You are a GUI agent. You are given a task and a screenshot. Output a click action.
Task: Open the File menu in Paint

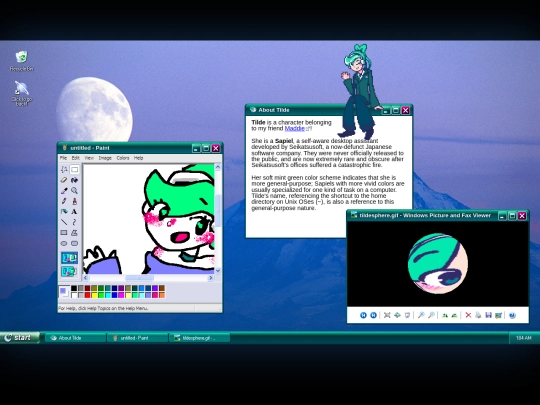pos(63,158)
